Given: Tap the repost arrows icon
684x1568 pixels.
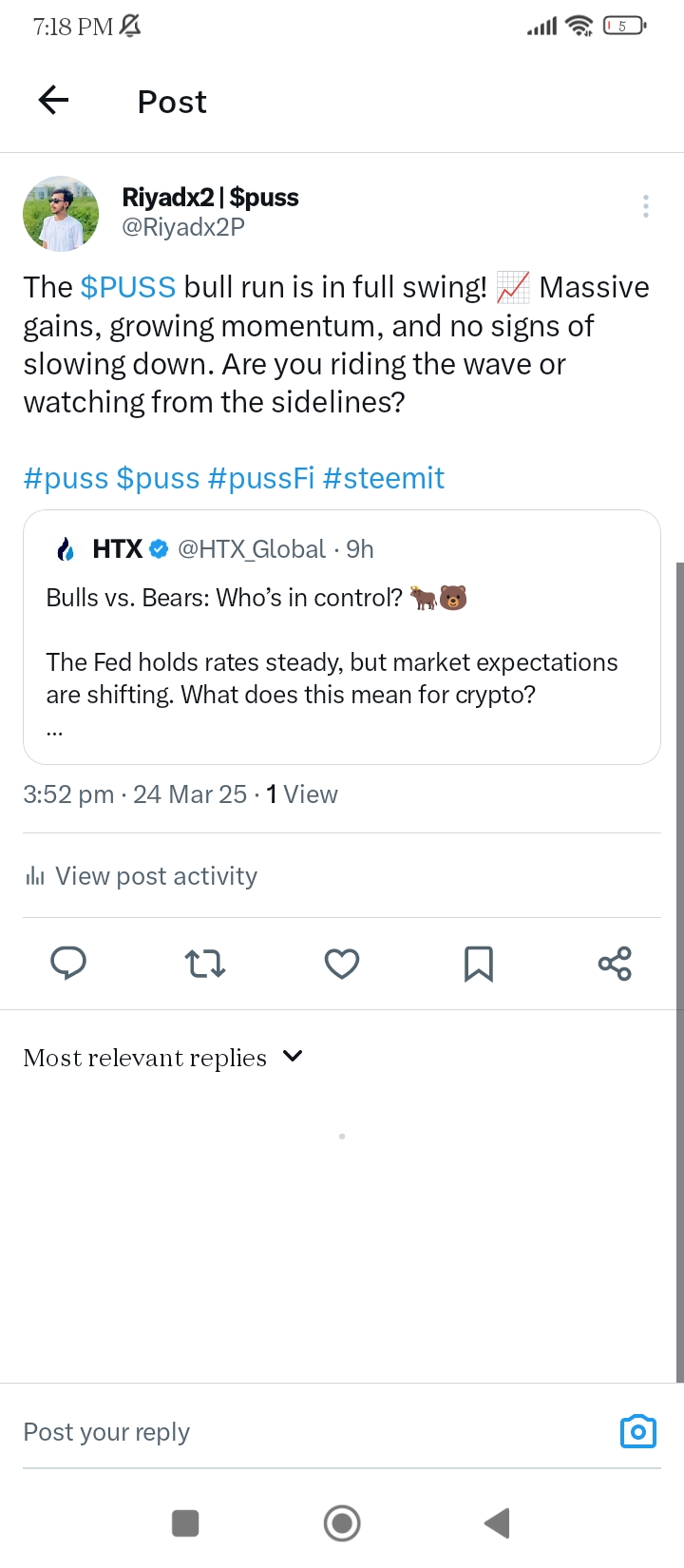Looking at the screenshot, I should coord(205,964).
